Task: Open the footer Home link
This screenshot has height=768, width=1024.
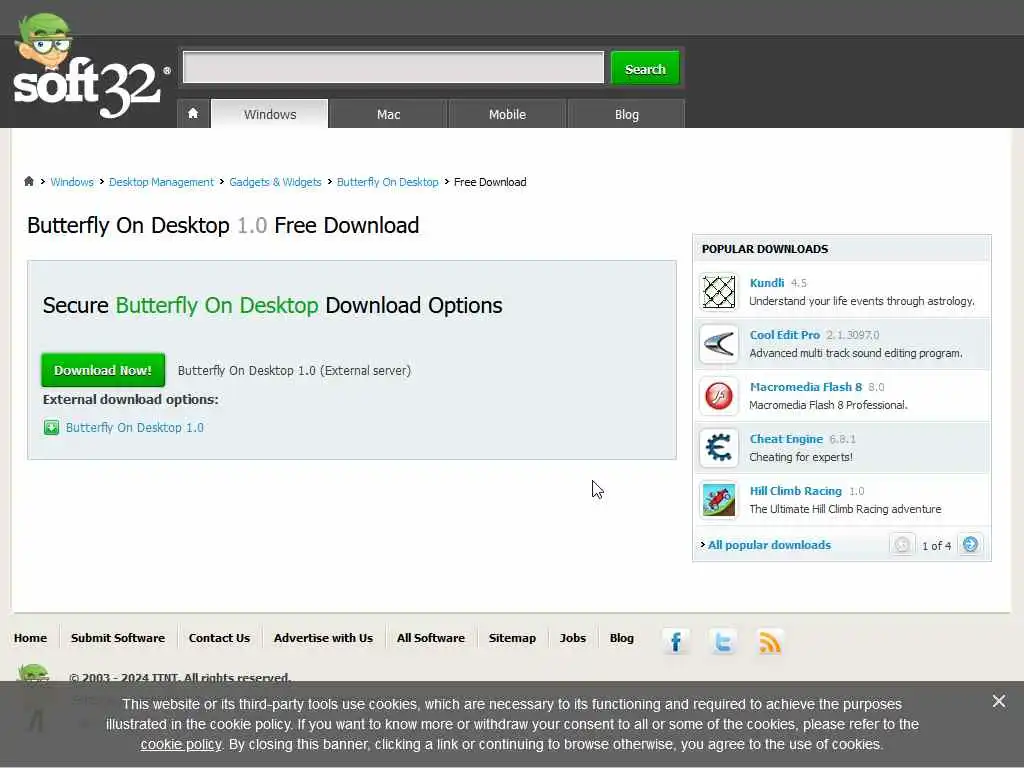Action: pos(30,638)
